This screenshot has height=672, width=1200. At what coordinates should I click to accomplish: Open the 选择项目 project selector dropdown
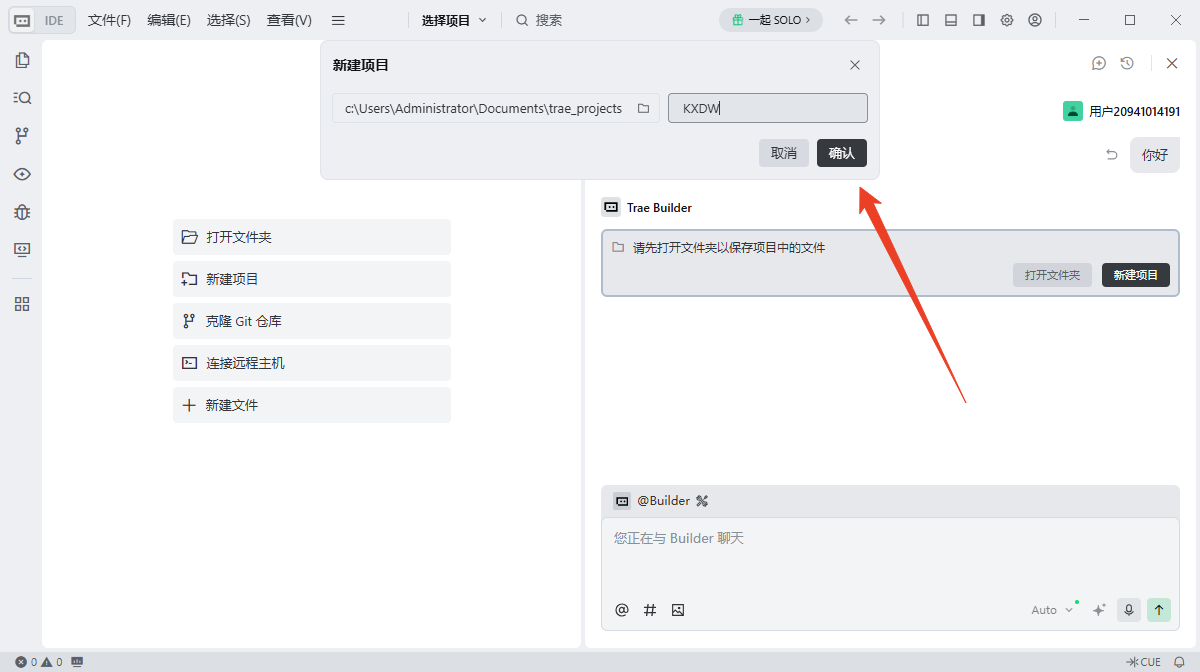(452, 19)
